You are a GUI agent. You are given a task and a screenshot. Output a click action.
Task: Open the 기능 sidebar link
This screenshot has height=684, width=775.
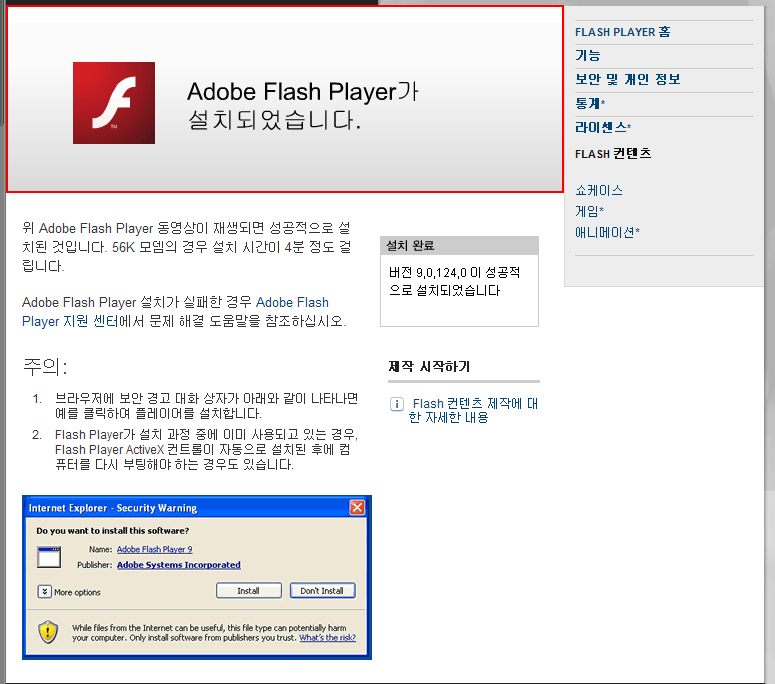coord(587,55)
